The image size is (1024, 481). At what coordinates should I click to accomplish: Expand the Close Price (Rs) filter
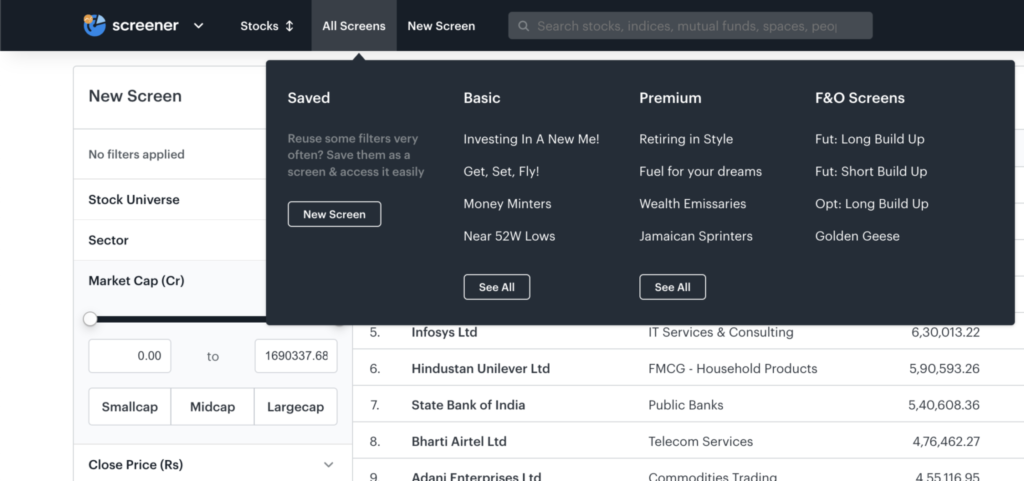[x=328, y=465]
